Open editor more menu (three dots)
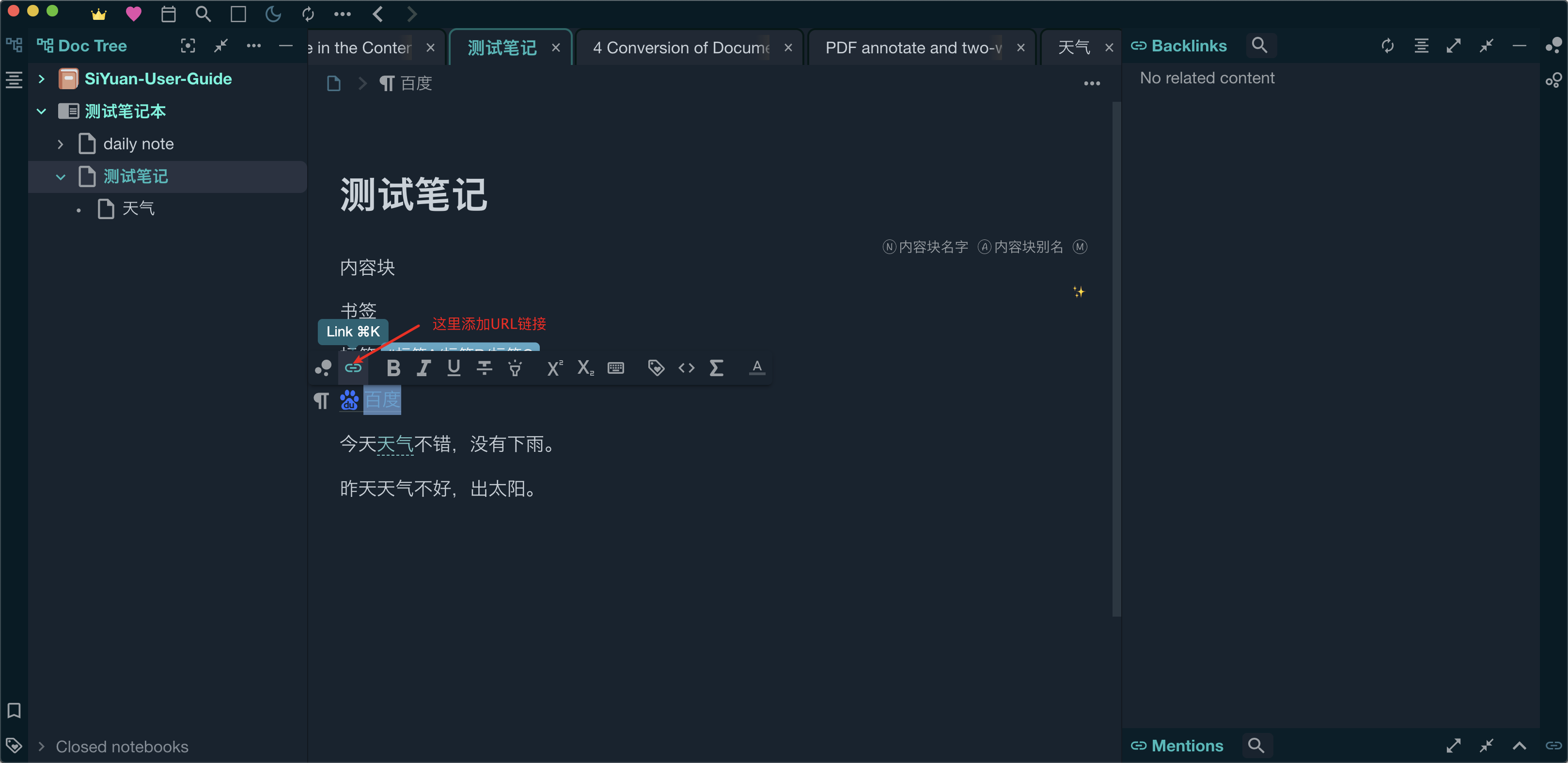Screen dimensions: 1568x763 pyautogui.click(x=1092, y=83)
